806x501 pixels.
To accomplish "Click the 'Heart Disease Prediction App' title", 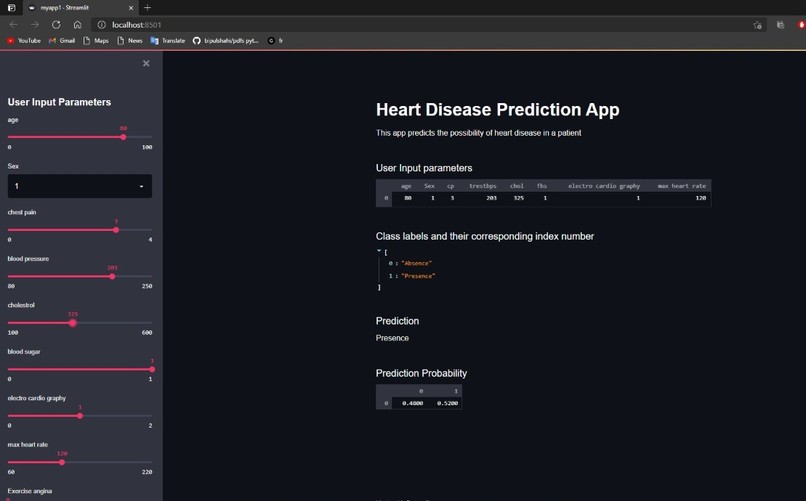I will pos(498,109).
